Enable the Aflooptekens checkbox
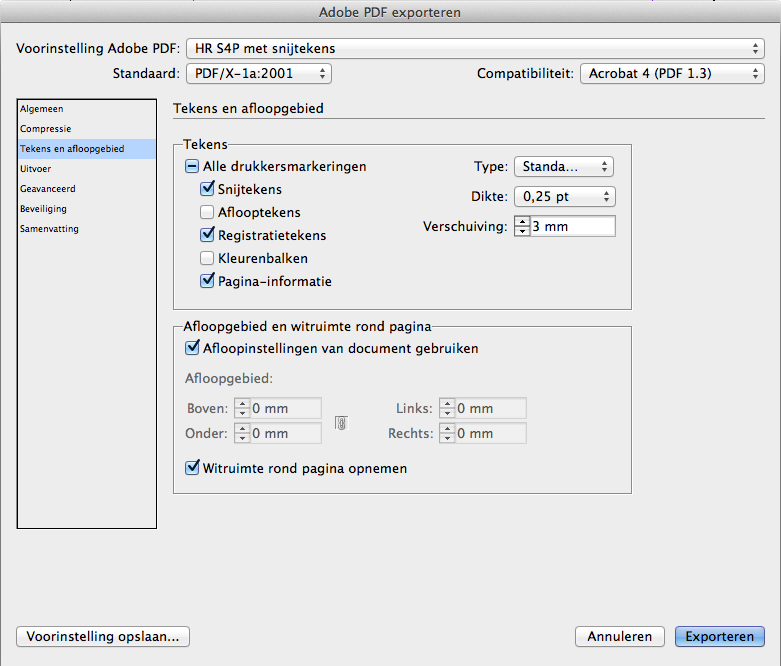This screenshot has width=781, height=666. click(207, 212)
